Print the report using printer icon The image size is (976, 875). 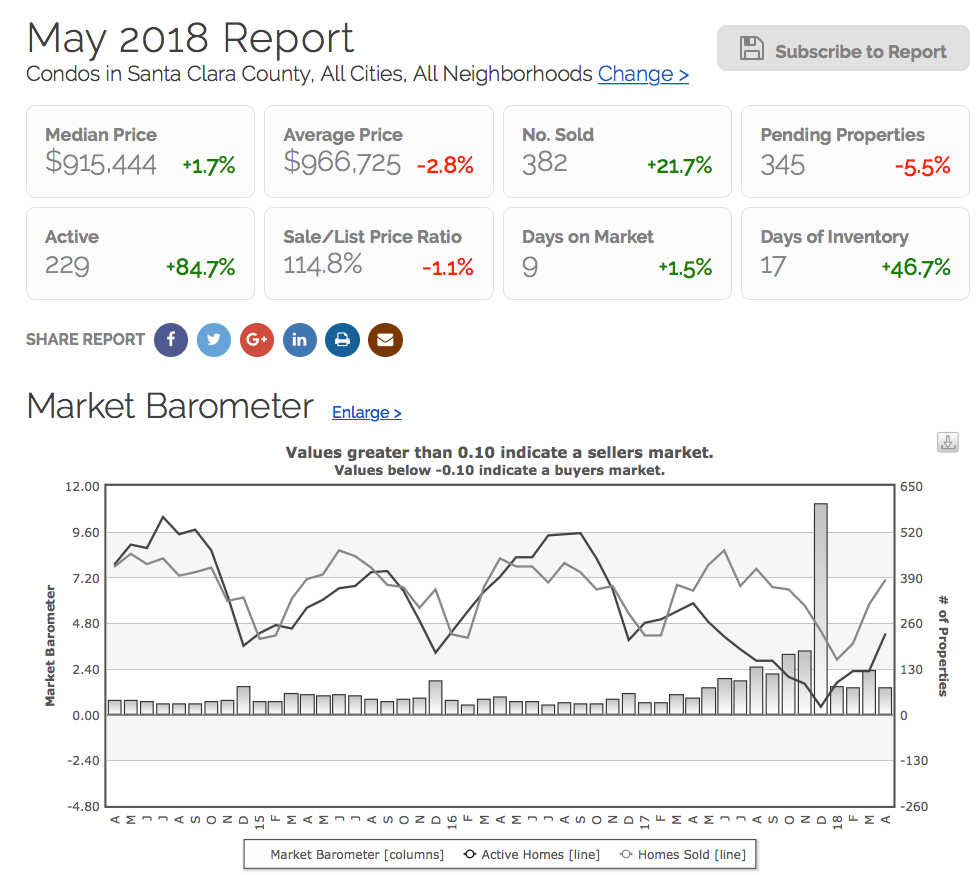[x=342, y=340]
